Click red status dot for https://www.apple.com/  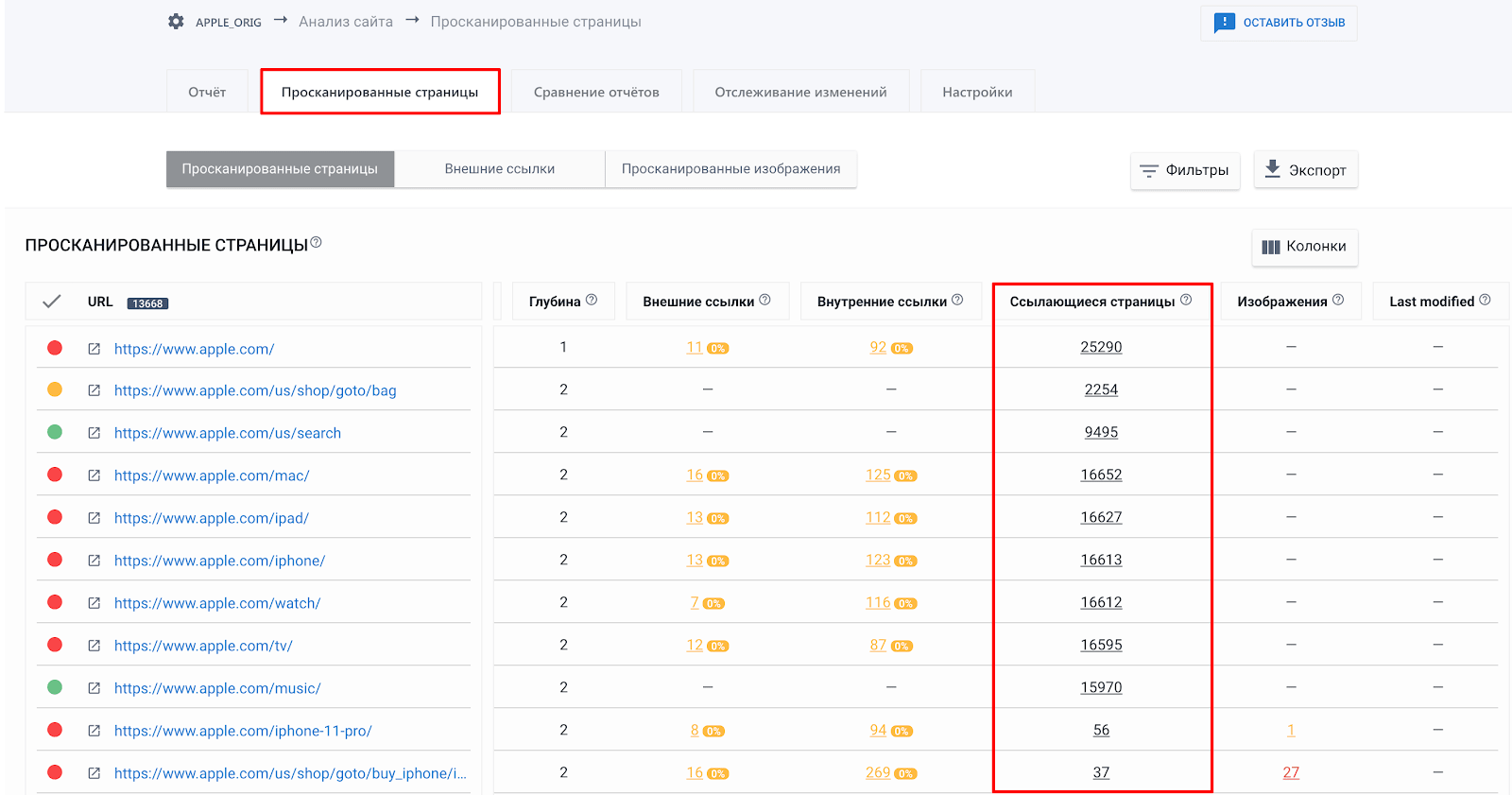point(55,348)
